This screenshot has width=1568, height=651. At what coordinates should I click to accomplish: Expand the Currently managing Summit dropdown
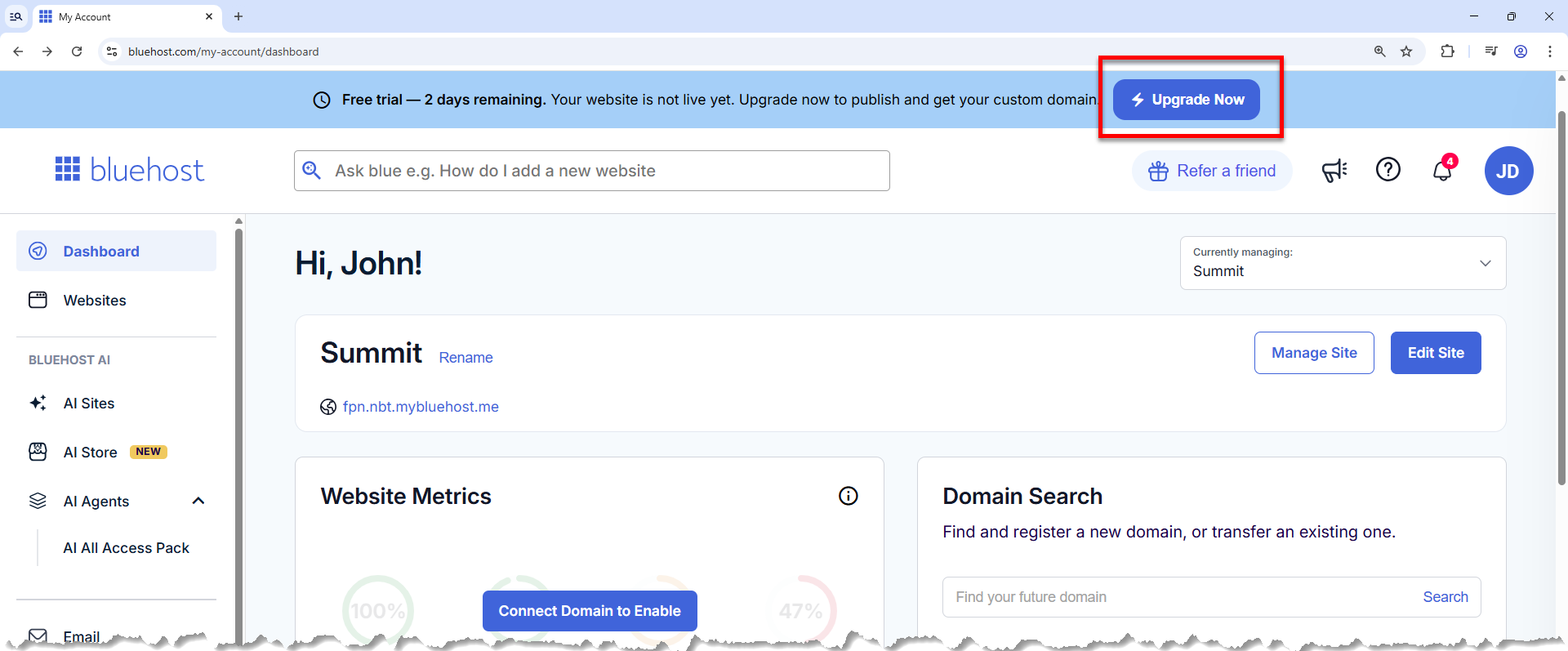1343,263
